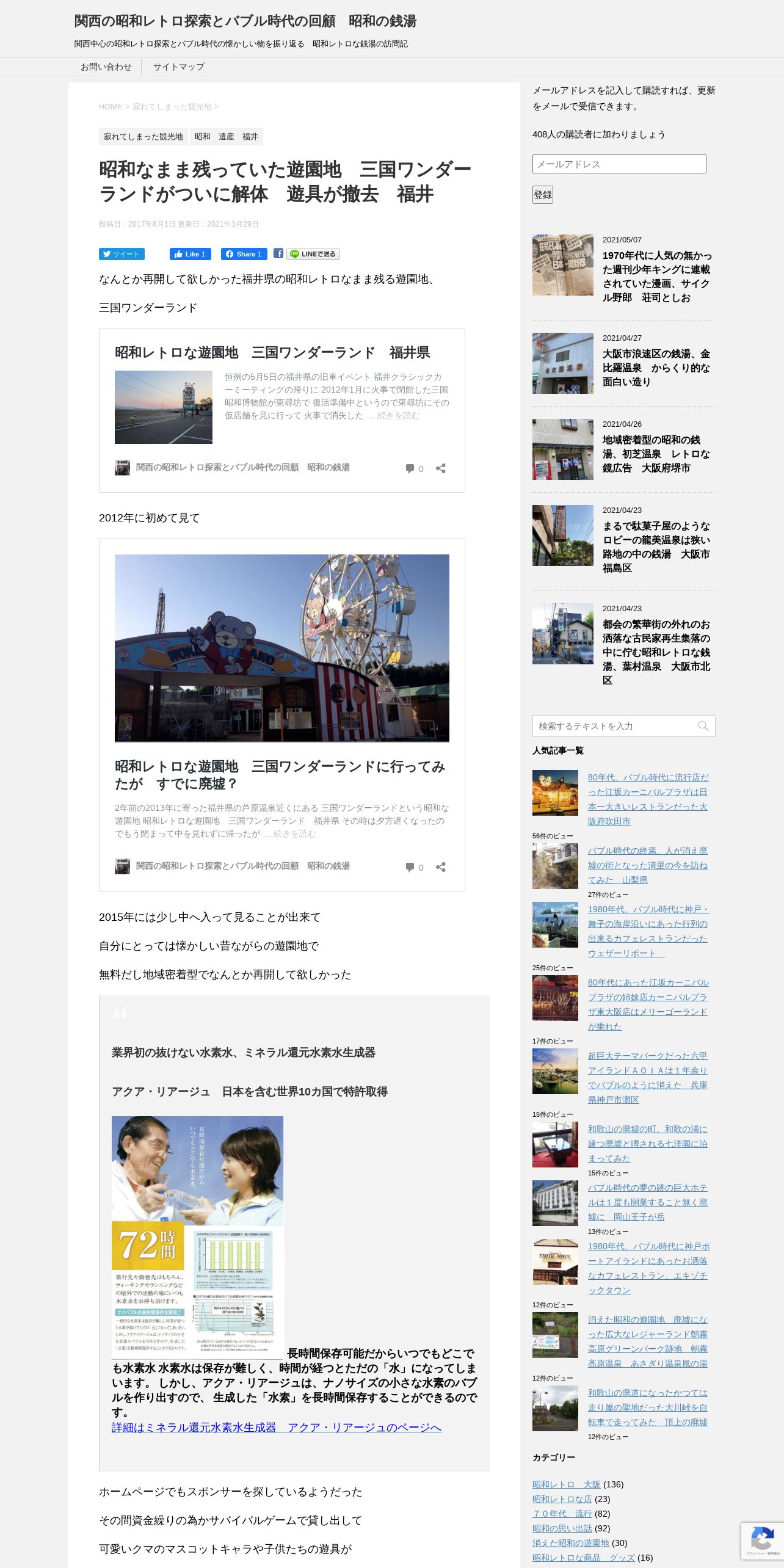Click the comment bubble icon in the 三国ワンダーランド 福井県 card
The height and width of the screenshot is (1568, 784).
(x=410, y=468)
